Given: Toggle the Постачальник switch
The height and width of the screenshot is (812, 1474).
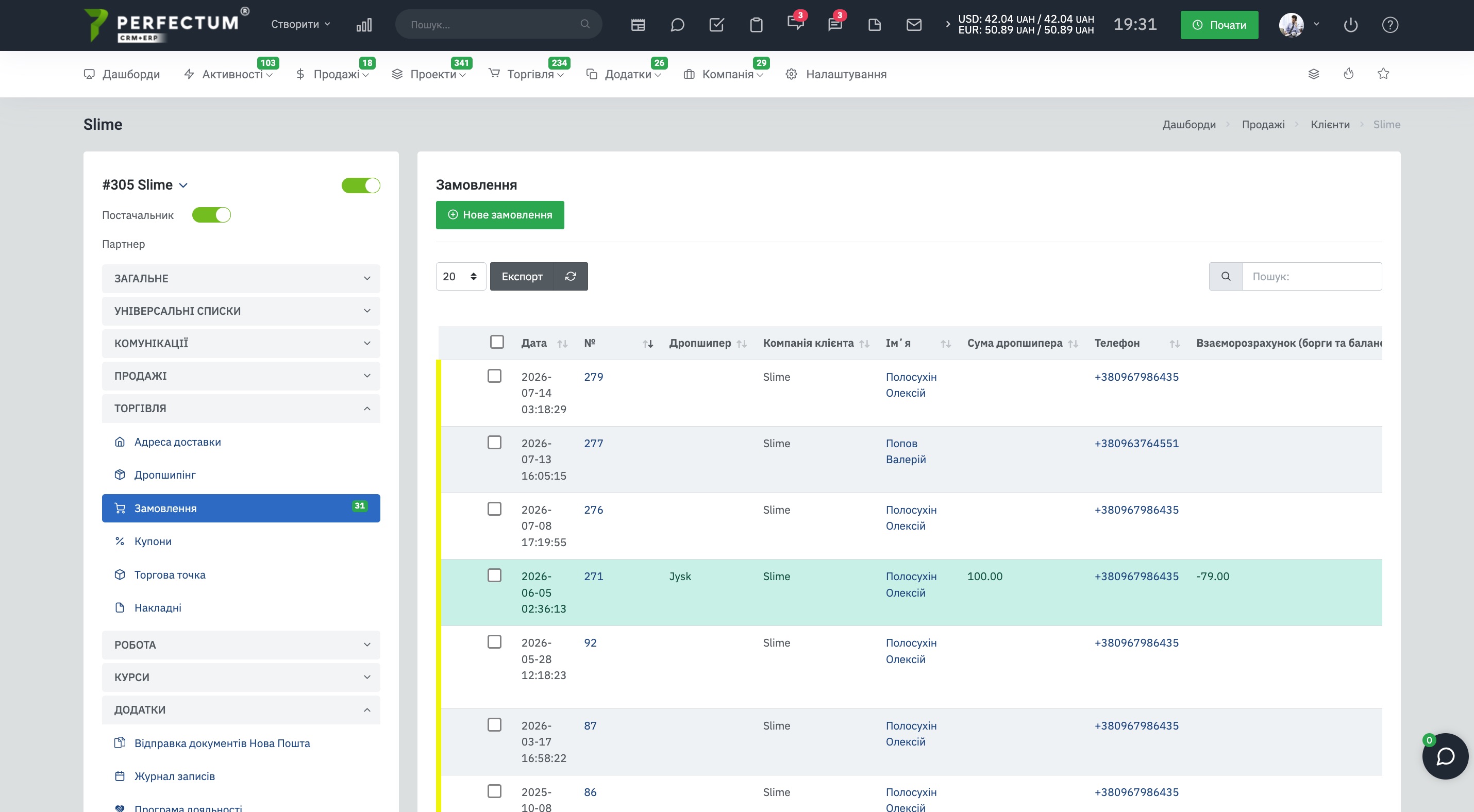Looking at the screenshot, I should tap(212, 215).
